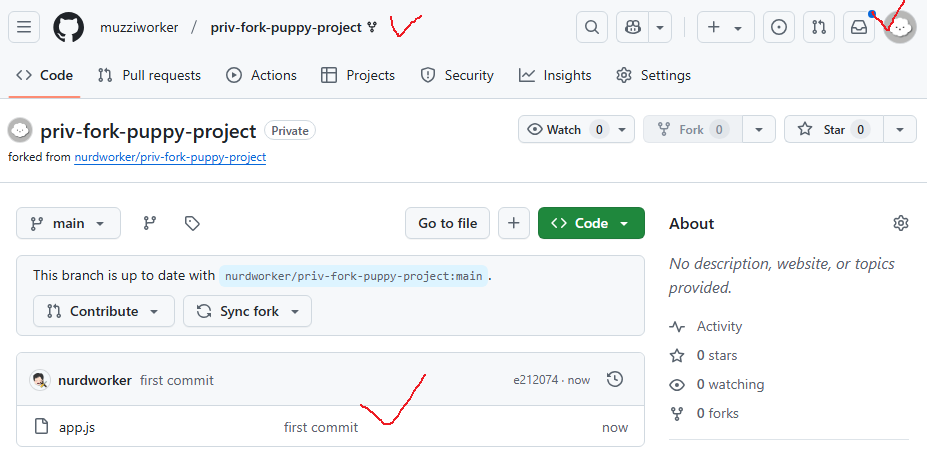Open the repository Settings tab
Screen dimensions: 927x459
[653, 75]
